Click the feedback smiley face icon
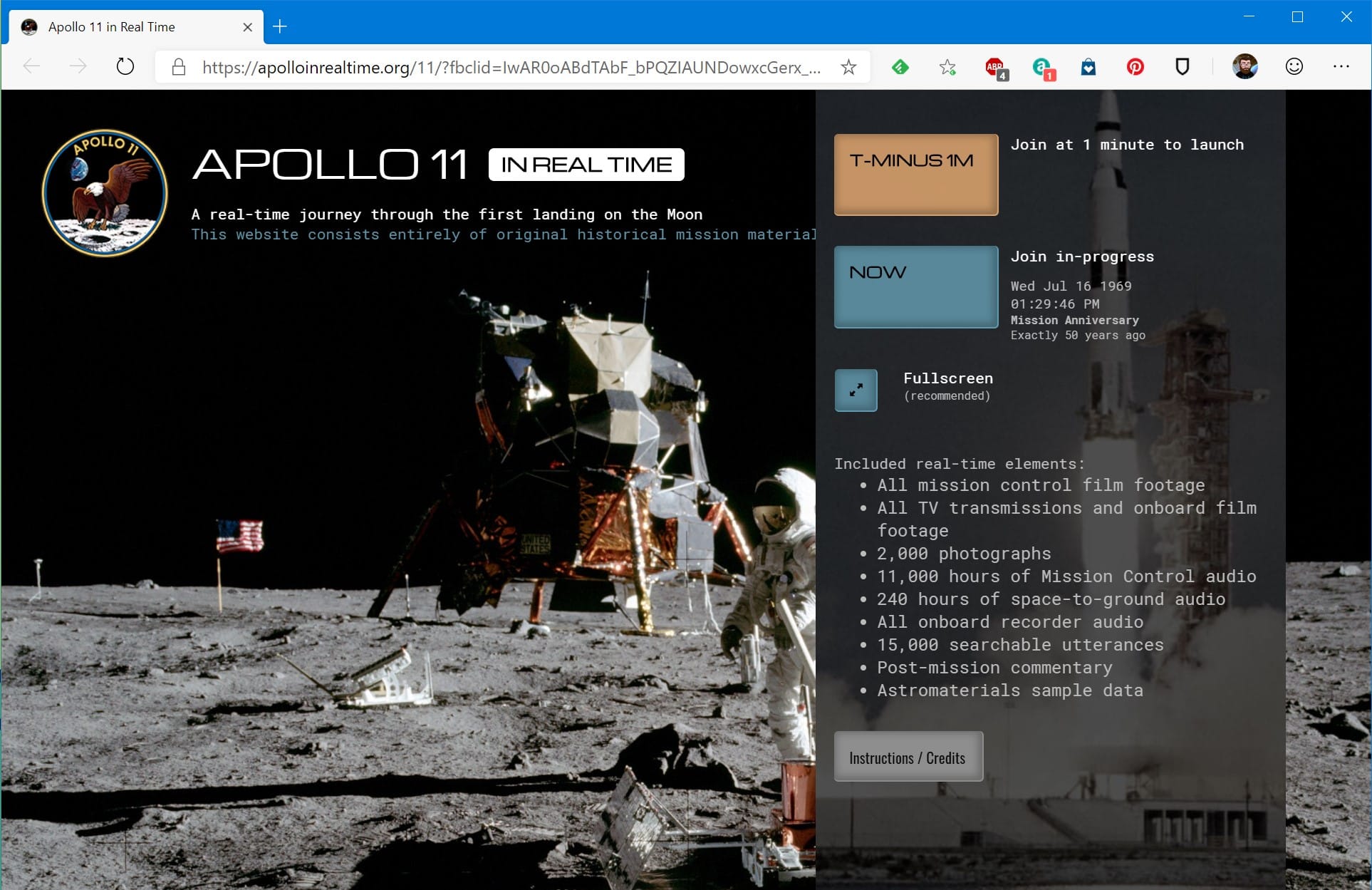This screenshot has height=890, width=1372. coord(1294,66)
